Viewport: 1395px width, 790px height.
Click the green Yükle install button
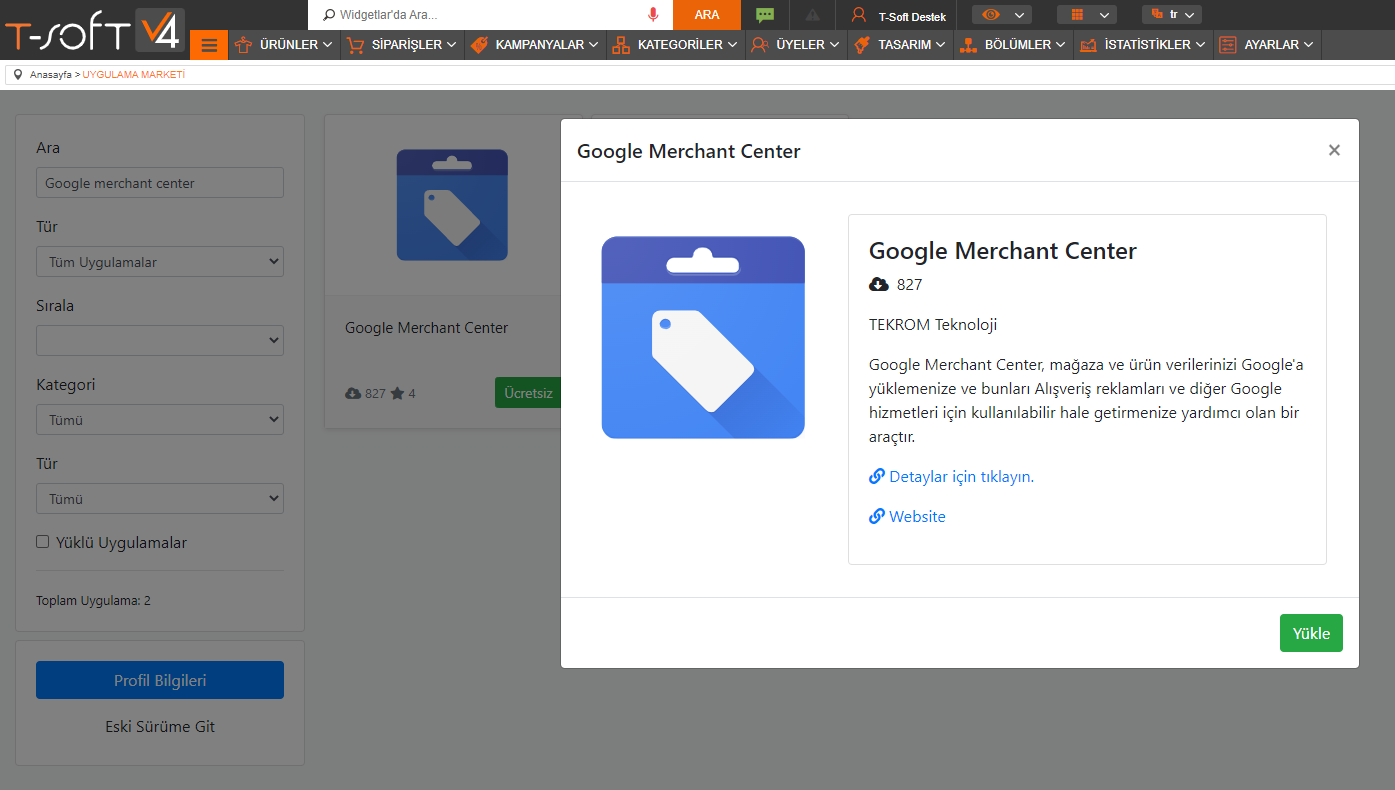tap(1311, 633)
